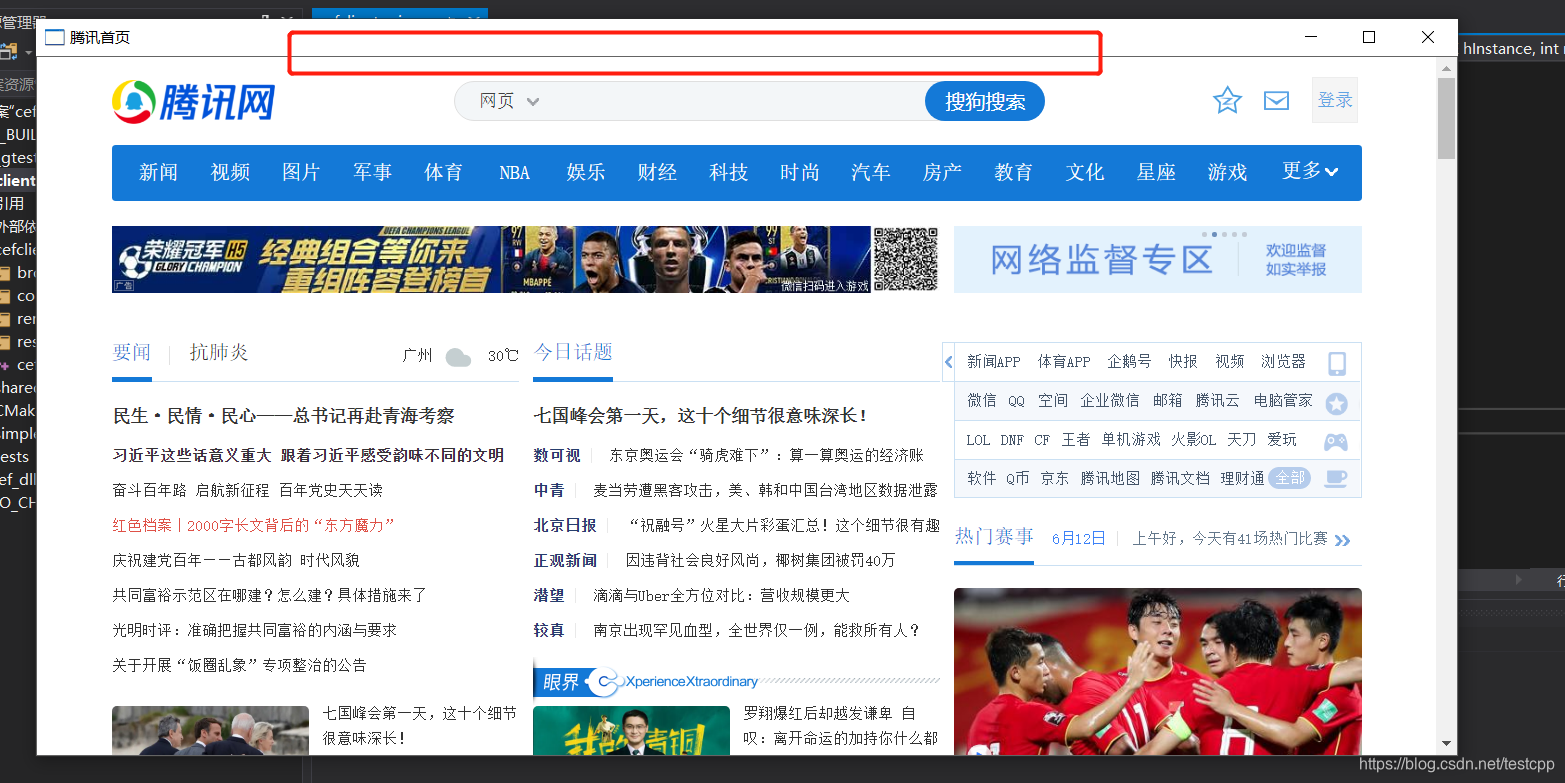Click the scrollbar up arrow
The image size is (1565, 783).
[x=1446, y=67]
